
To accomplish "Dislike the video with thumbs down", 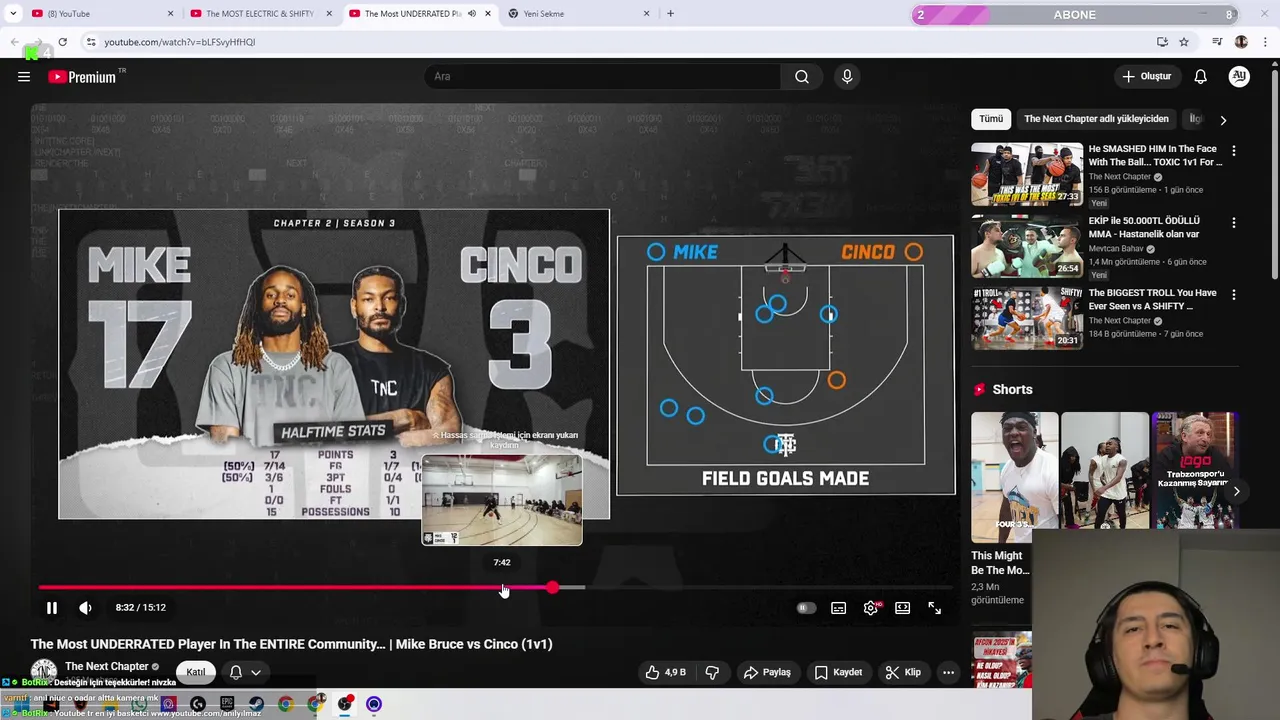I will coord(712,672).
